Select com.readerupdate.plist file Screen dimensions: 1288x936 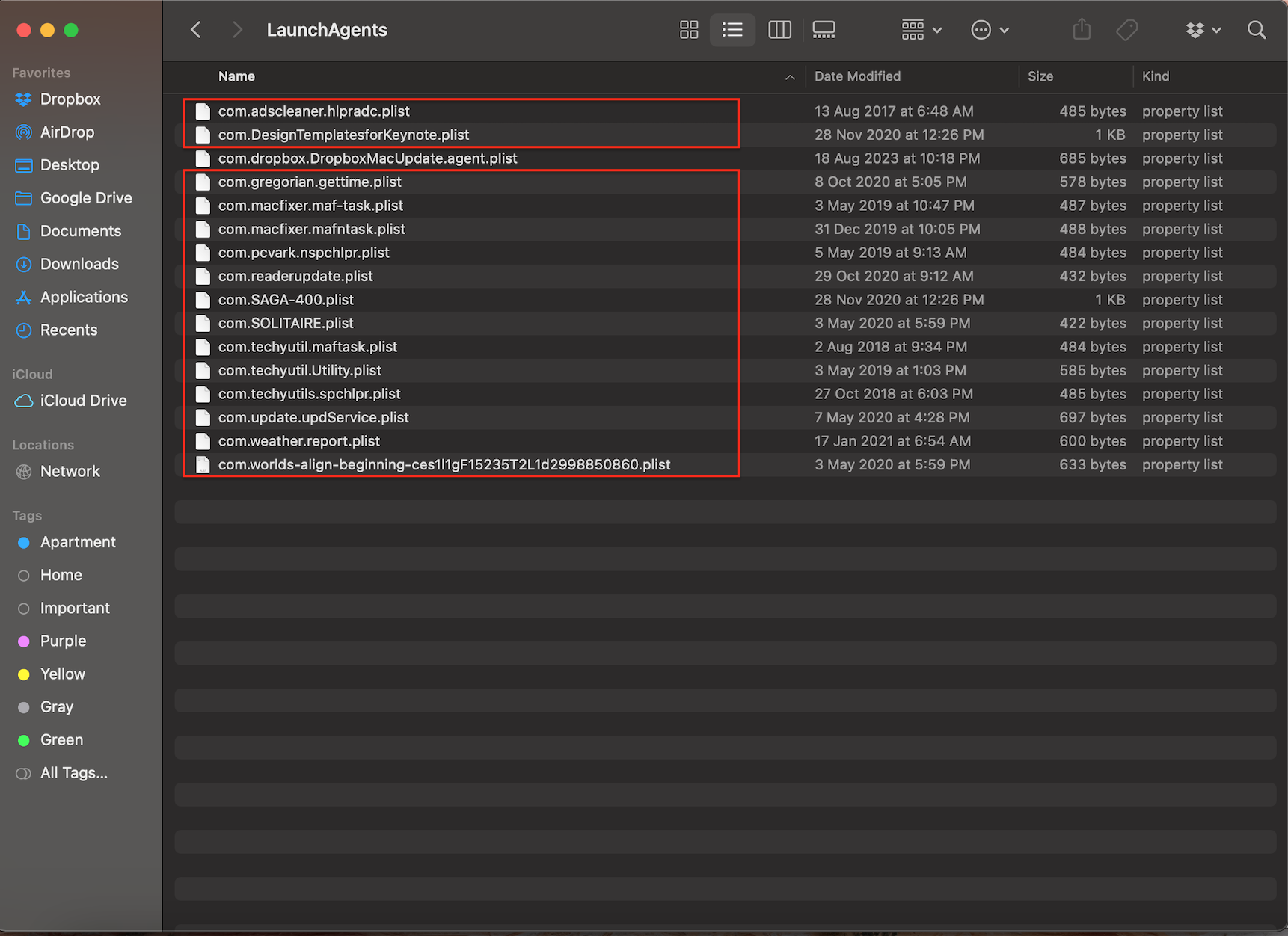[726, 276]
